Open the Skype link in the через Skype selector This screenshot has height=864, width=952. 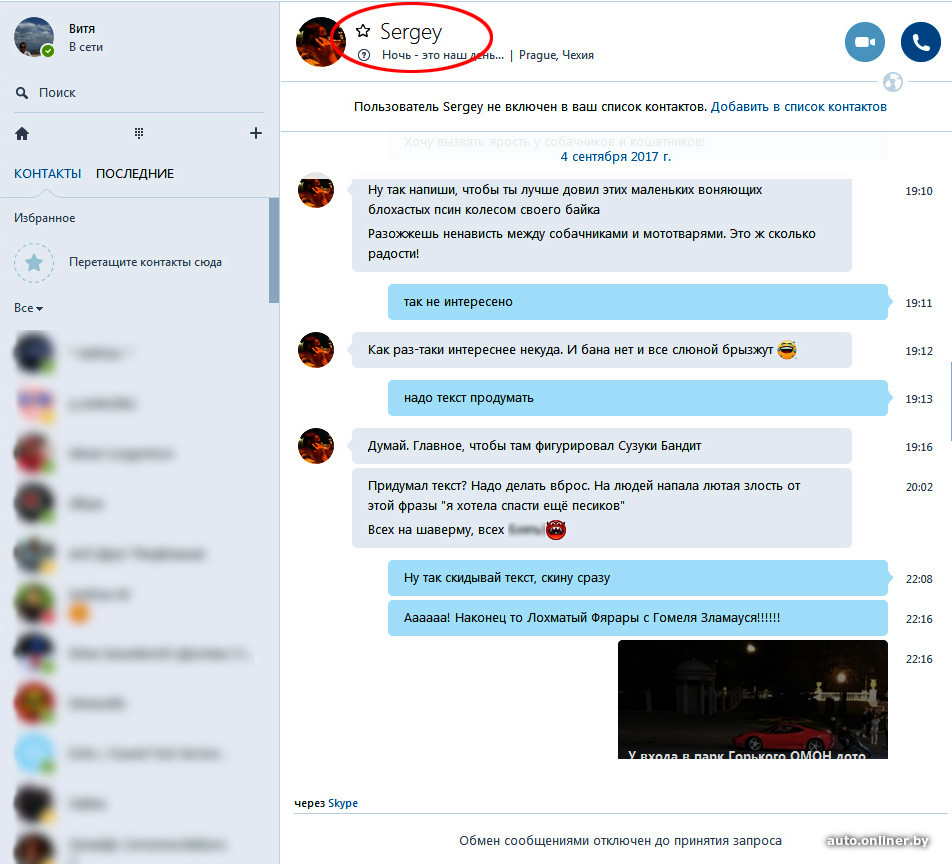point(343,803)
